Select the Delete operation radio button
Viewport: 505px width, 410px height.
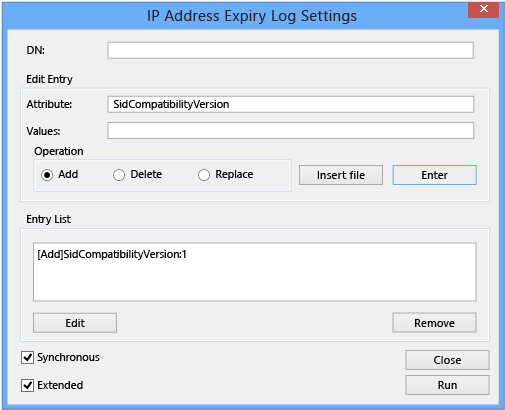click(119, 175)
